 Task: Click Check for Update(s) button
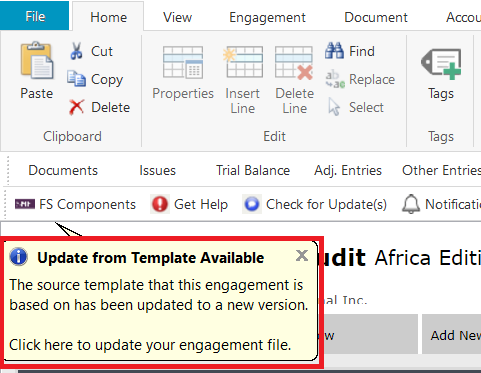[x=315, y=204]
